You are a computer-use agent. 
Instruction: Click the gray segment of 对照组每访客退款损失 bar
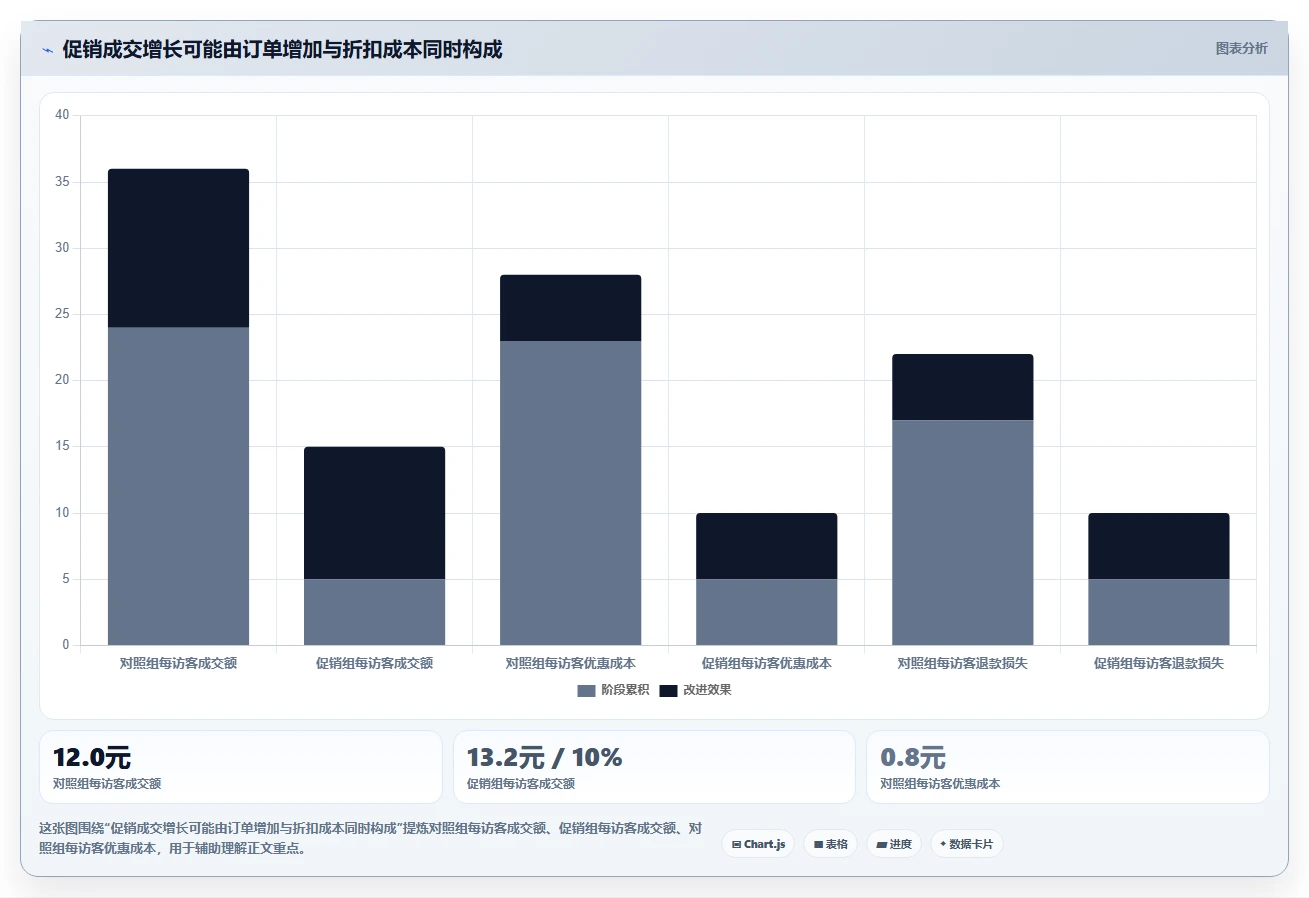[x=962, y=533]
